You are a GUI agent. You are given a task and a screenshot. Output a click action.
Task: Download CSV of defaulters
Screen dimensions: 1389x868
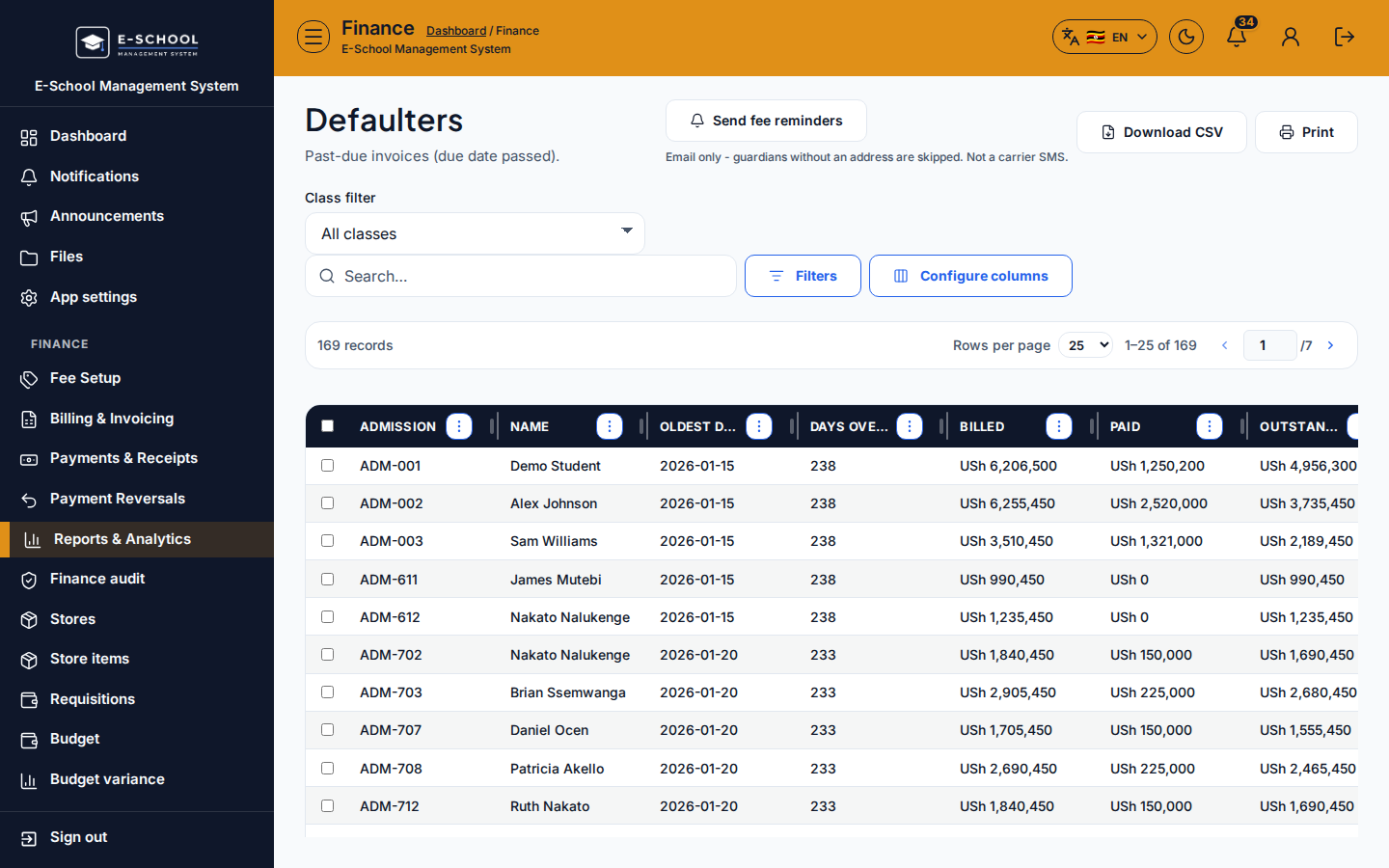(x=1161, y=132)
